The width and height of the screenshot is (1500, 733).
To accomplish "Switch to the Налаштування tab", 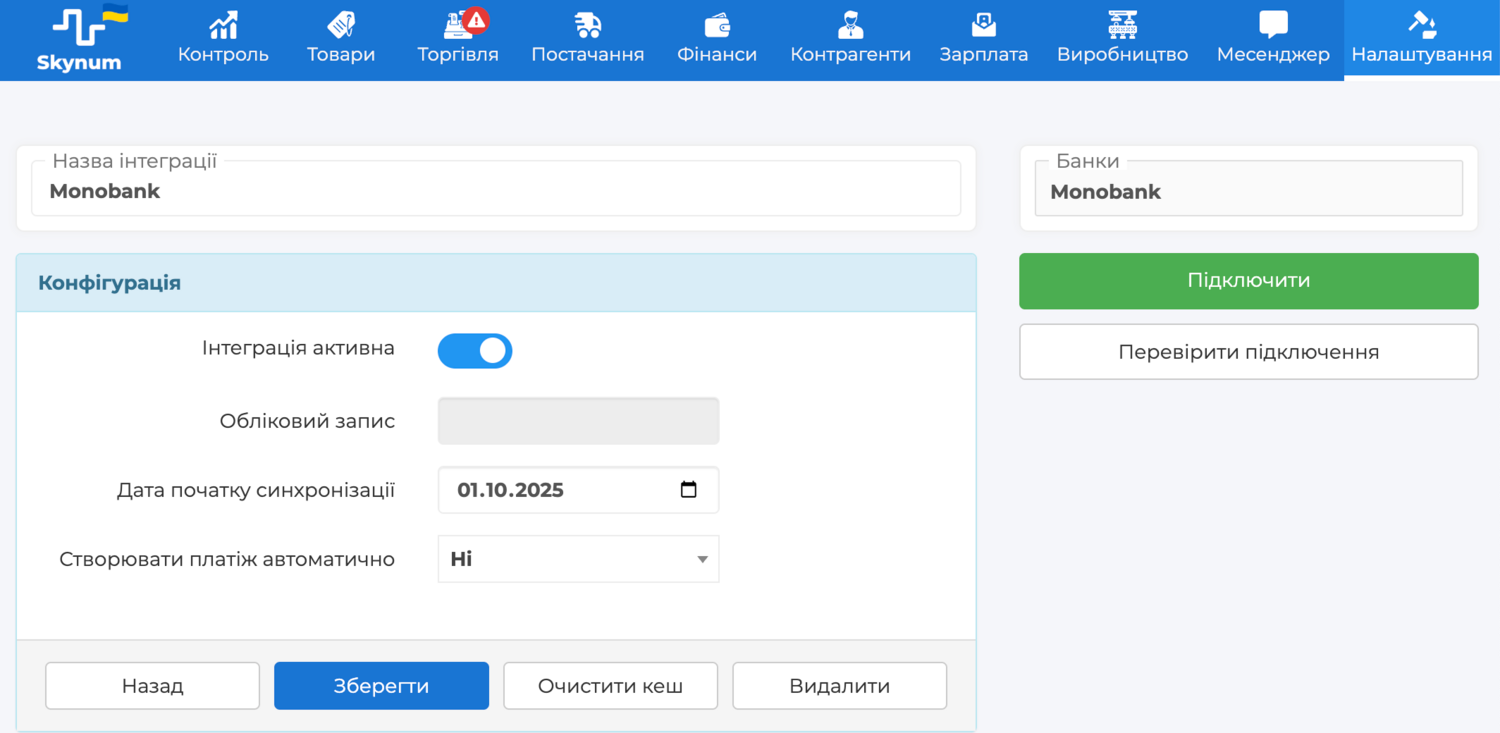I will pos(1421,40).
